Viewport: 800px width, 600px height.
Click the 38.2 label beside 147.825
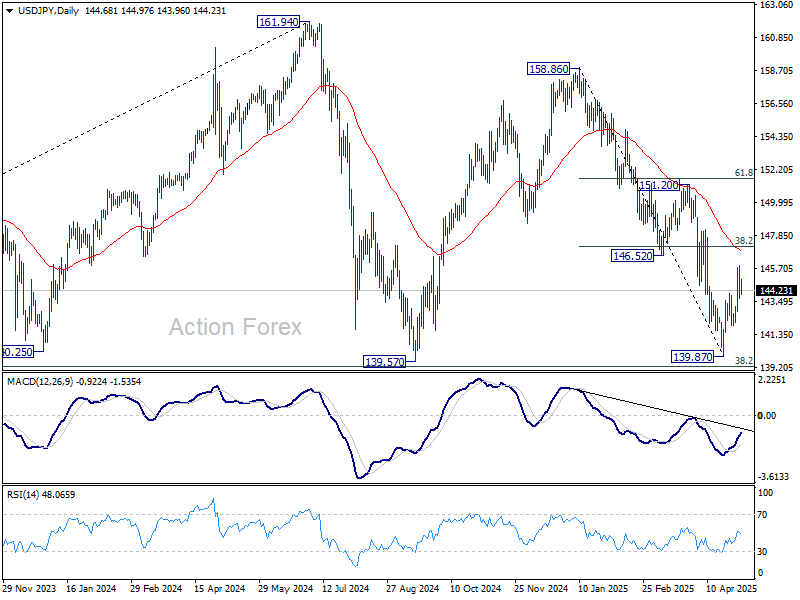(x=743, y=241)
